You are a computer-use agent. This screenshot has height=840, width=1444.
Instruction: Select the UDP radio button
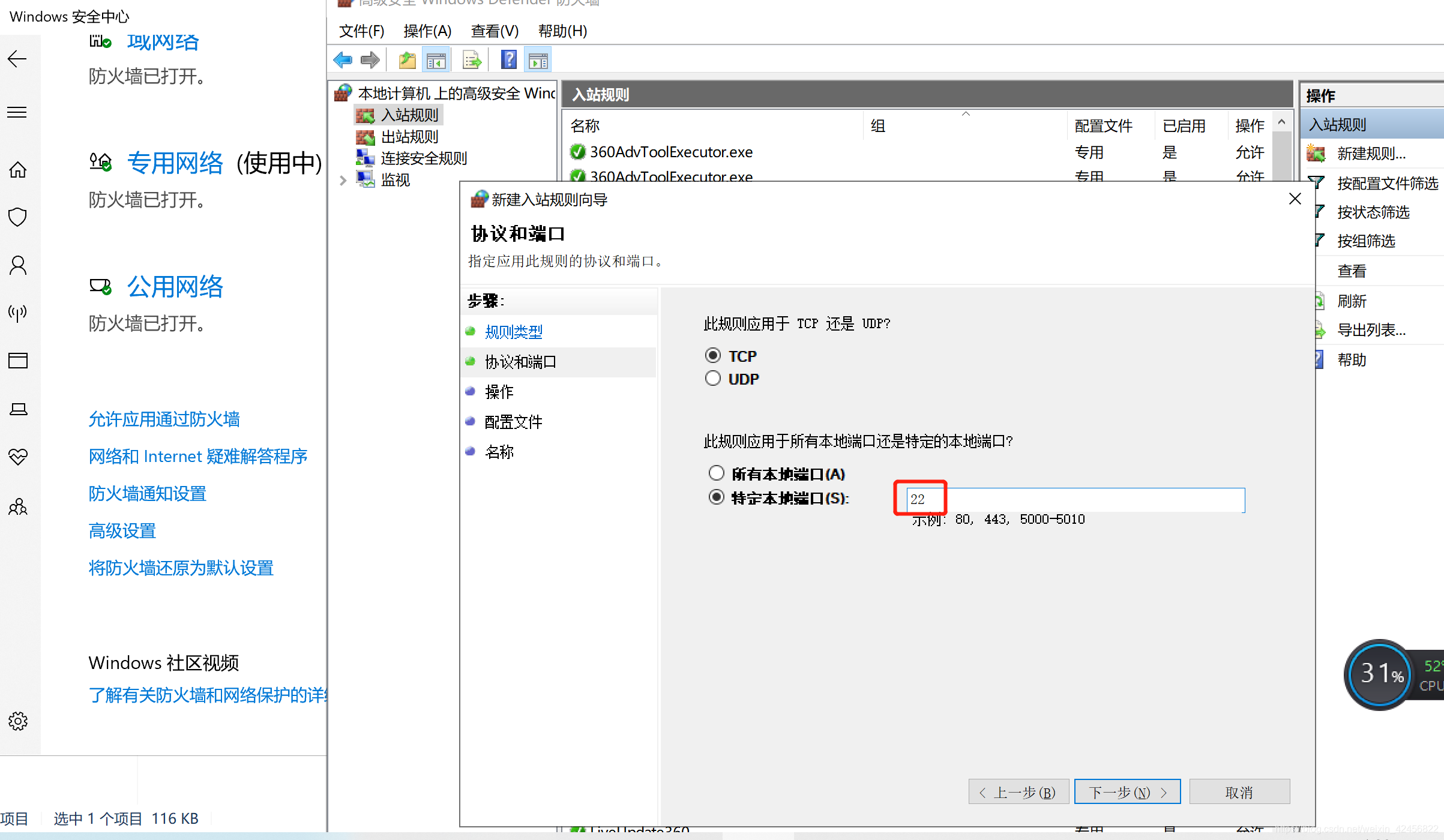coord(713,379)
